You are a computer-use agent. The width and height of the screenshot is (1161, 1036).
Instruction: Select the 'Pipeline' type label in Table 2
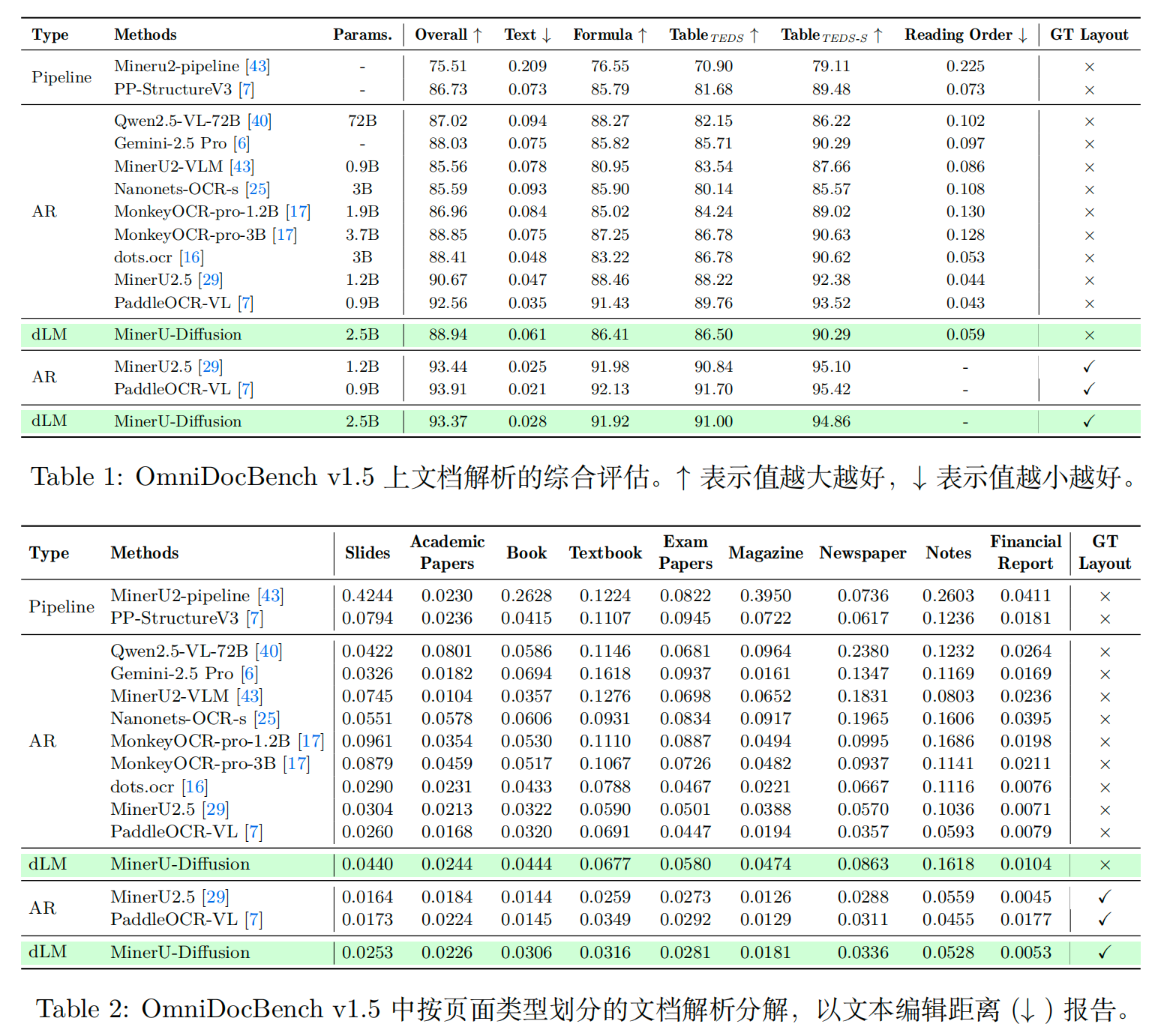tap(61, 606)
